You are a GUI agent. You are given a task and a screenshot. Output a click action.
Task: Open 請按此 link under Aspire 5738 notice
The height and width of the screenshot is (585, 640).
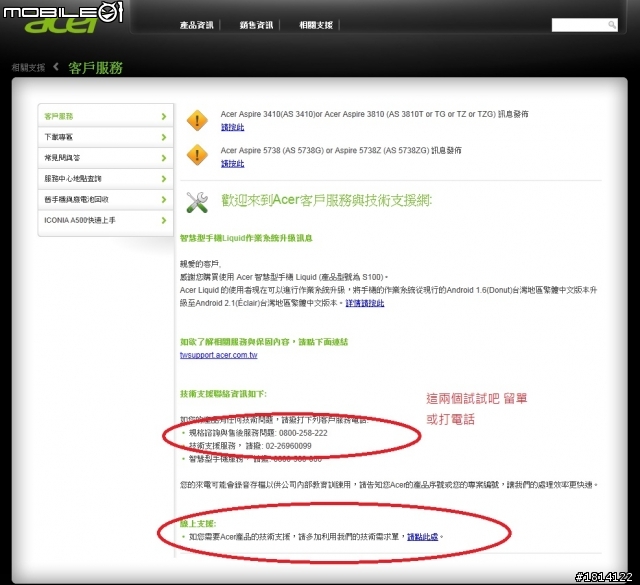click(232, 163)
